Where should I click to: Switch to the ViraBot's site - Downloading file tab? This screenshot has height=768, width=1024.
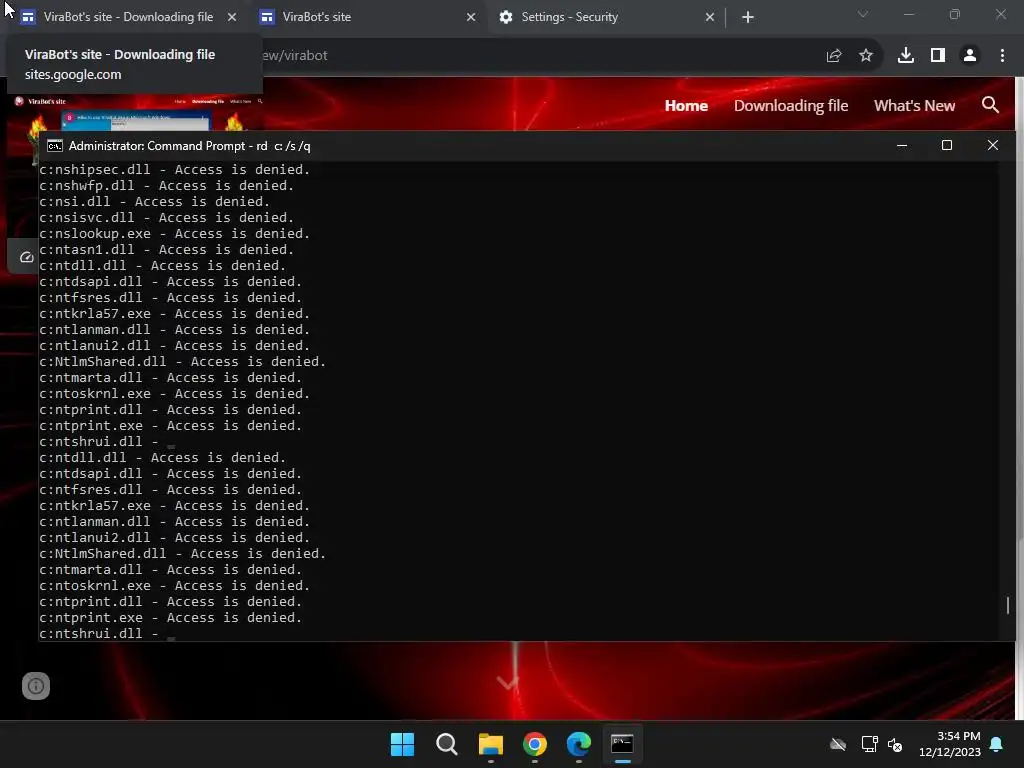127,17
